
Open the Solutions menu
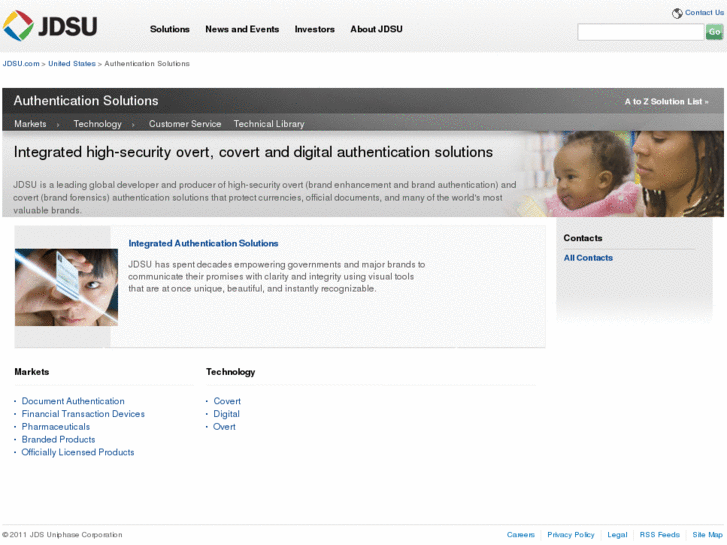(170, 29)
